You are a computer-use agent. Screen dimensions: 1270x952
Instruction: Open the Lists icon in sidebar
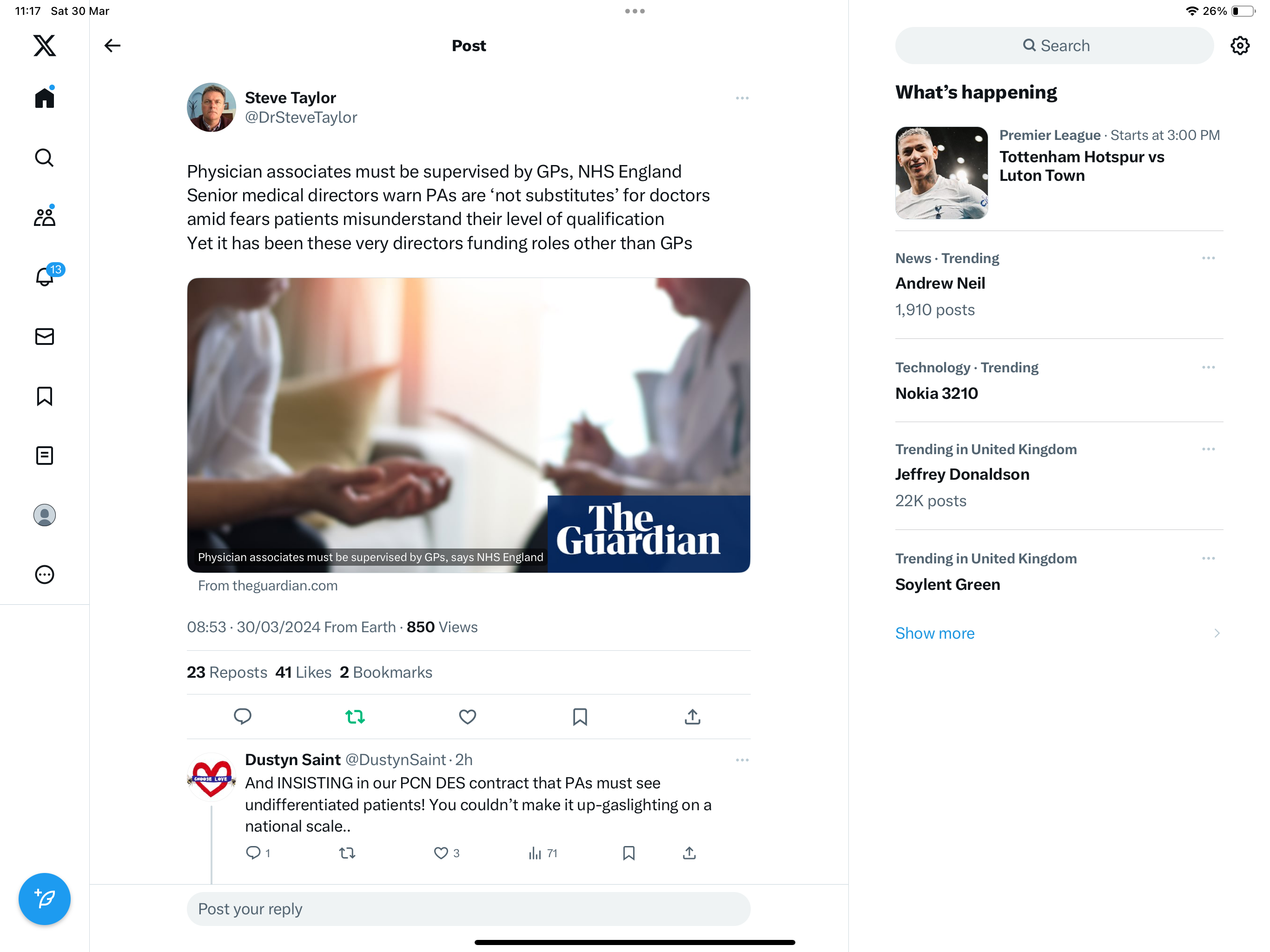pos(44,456)
